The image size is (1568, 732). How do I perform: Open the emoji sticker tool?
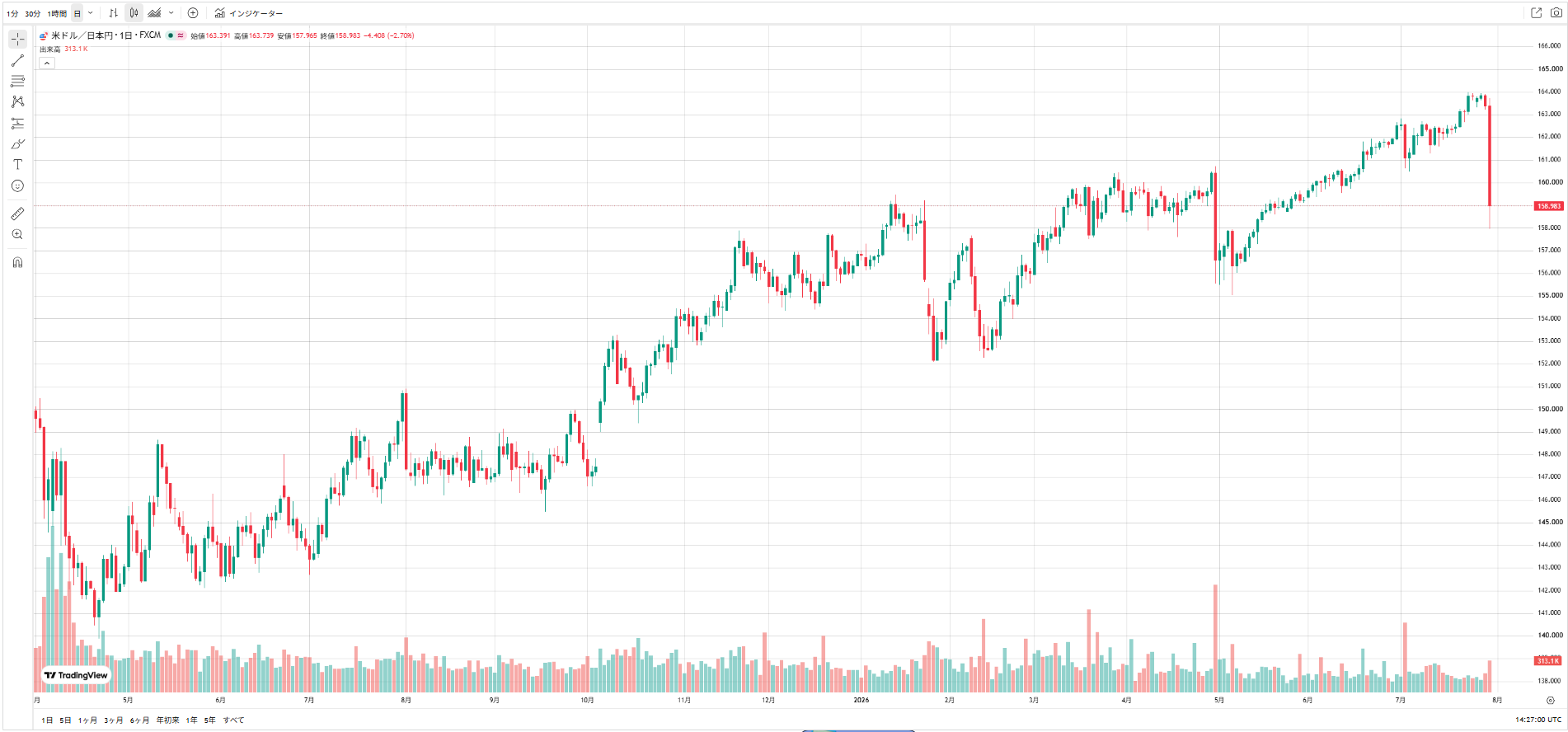(17, 185)
